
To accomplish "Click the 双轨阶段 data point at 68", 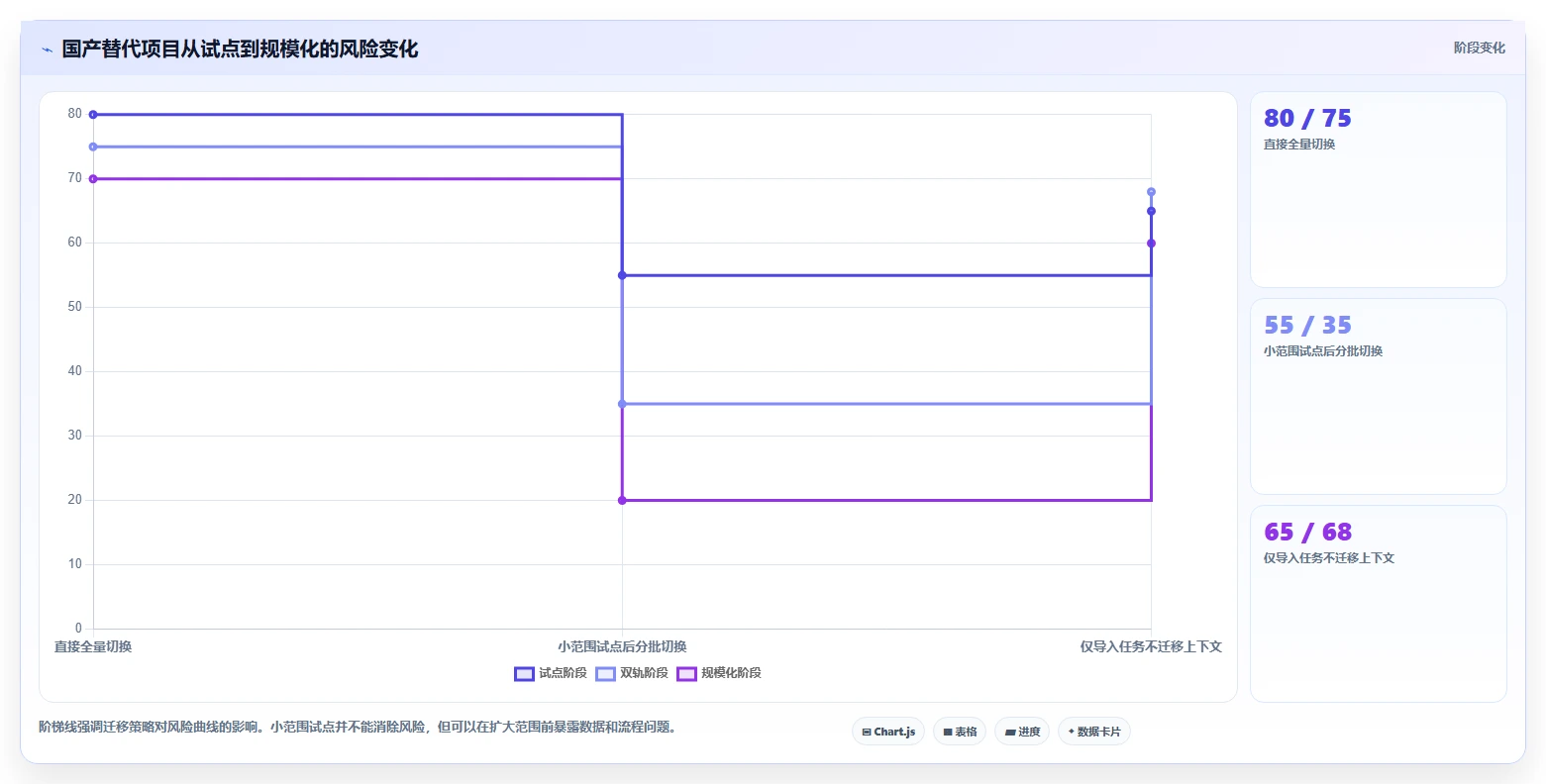I will (1151, 192).
